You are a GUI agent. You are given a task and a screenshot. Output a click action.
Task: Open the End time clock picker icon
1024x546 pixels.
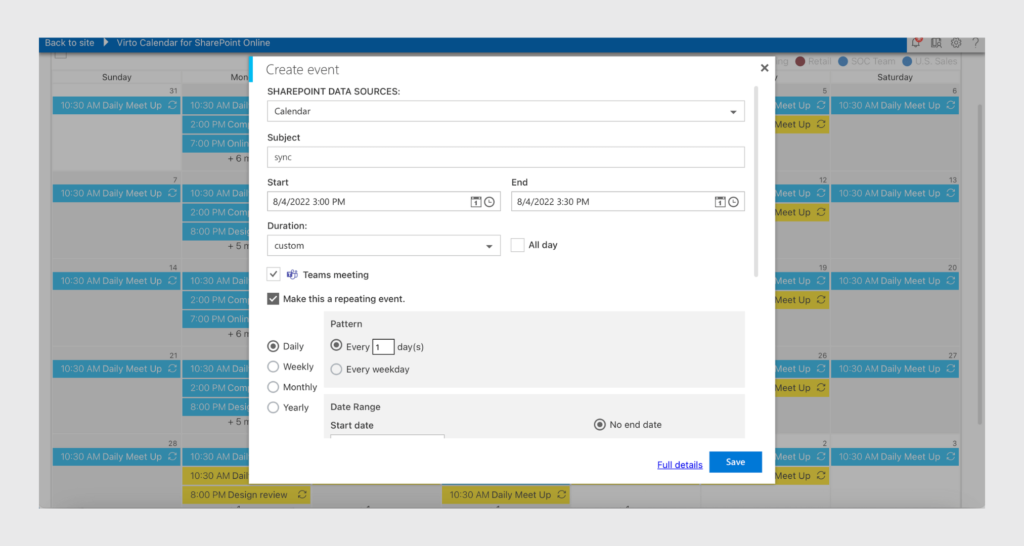[x=733, y=202]
